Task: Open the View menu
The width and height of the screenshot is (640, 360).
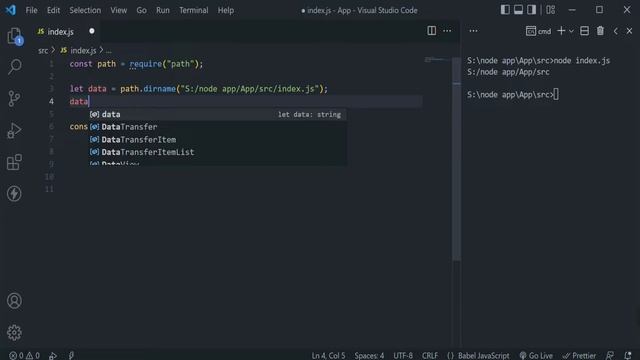Action: click(x=118, y=10)
